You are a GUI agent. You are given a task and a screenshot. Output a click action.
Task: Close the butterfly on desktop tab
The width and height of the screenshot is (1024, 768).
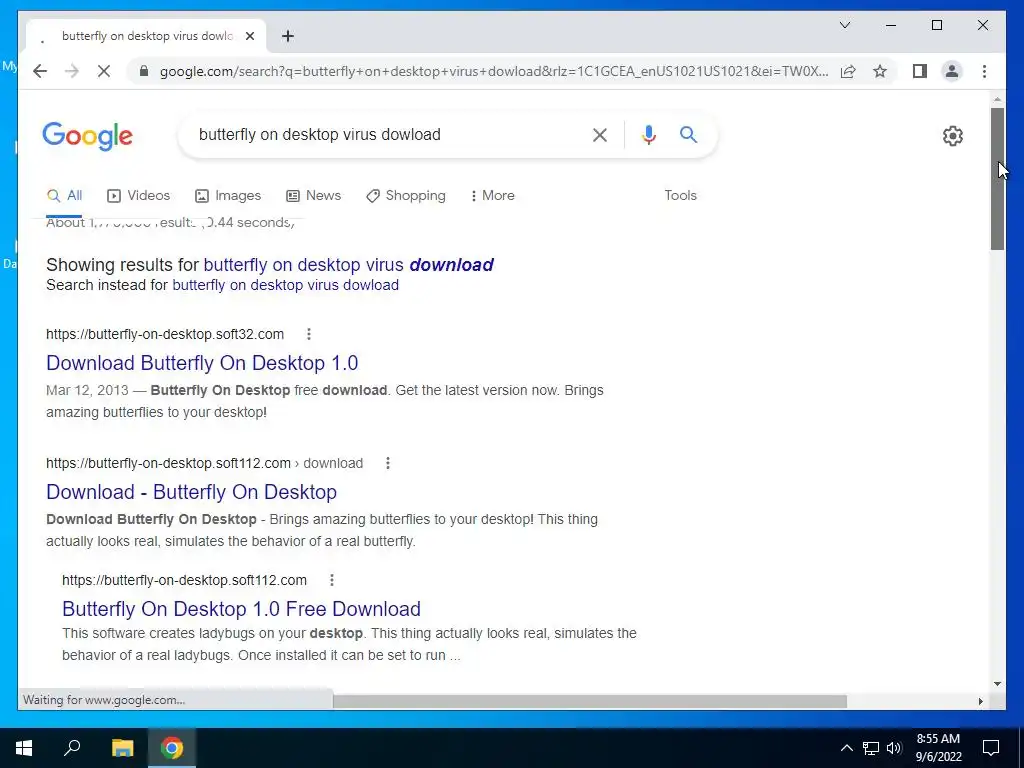(x=249, y=36)
